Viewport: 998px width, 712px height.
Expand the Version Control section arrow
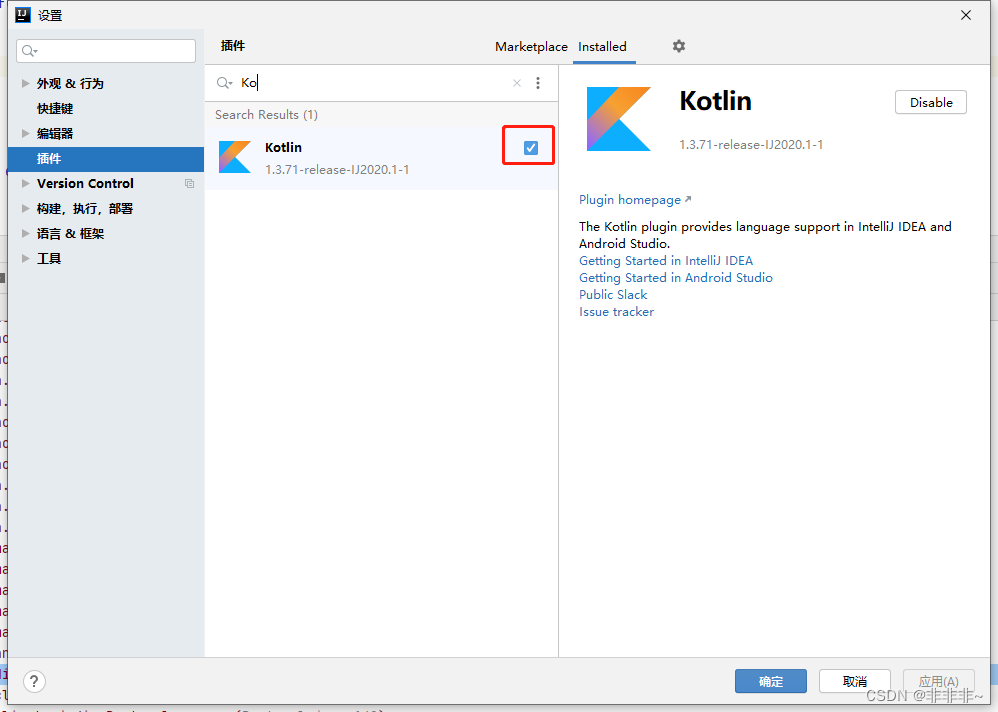pyautogui.click(x=25, y=183)
